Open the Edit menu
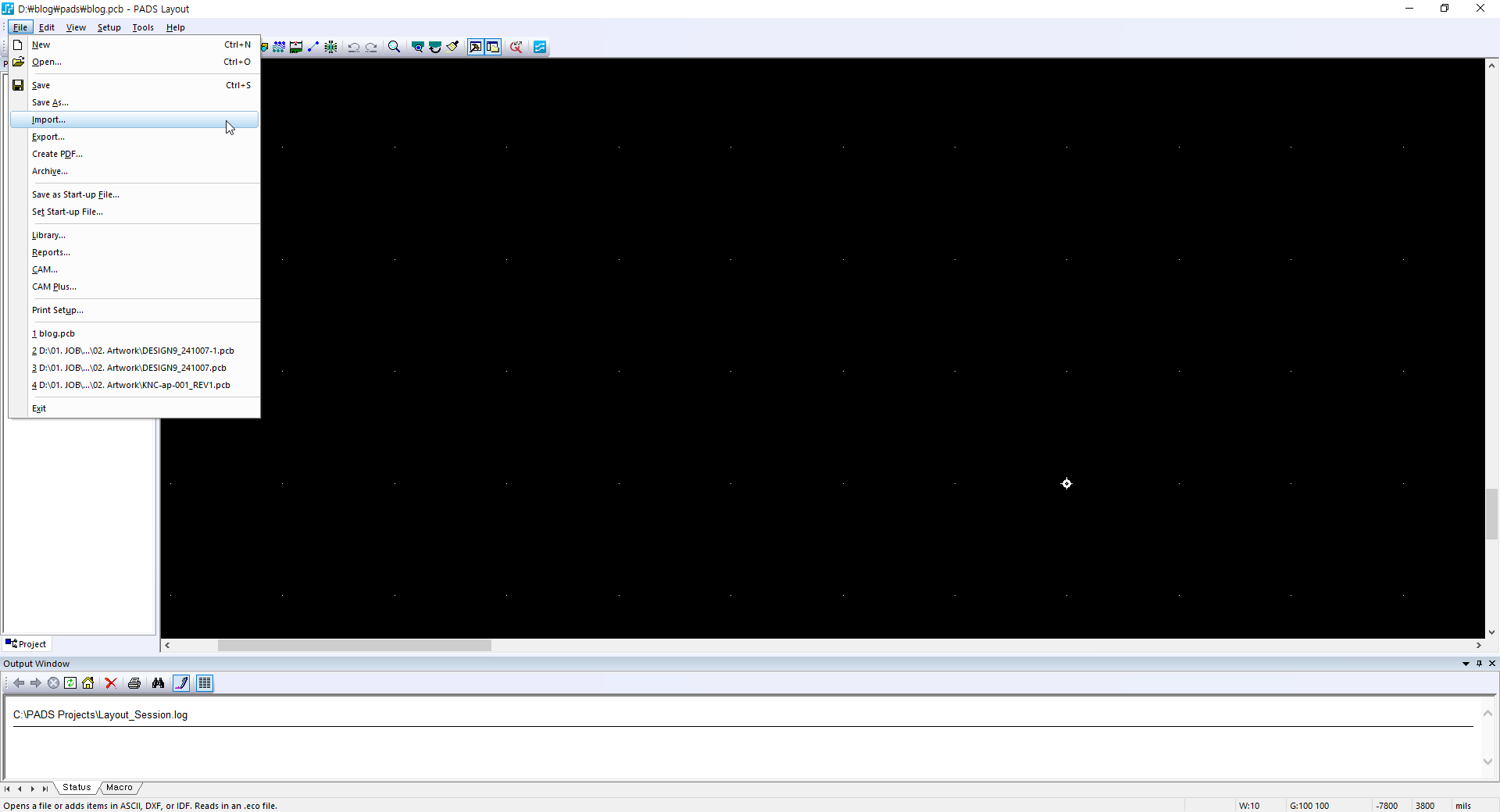This screenshot has width=1500, height=812. point(47,27)
